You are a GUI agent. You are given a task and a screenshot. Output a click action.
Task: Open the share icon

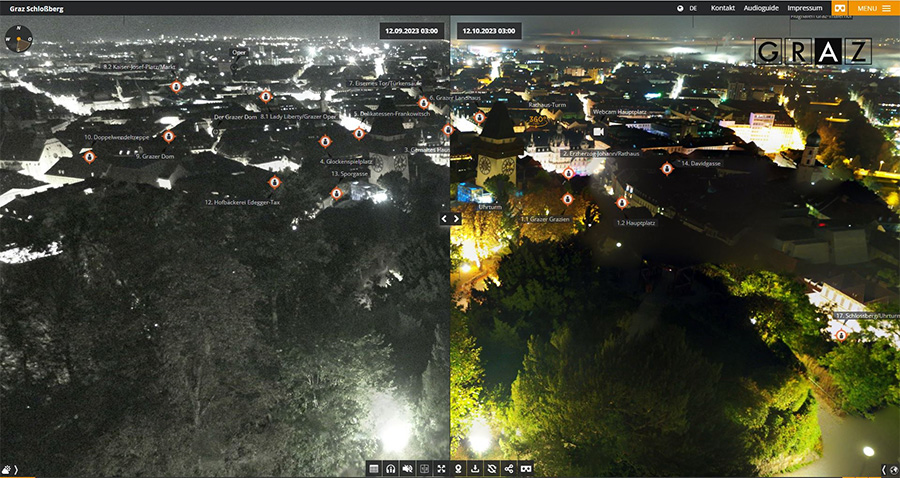click(x=509, y=469)
